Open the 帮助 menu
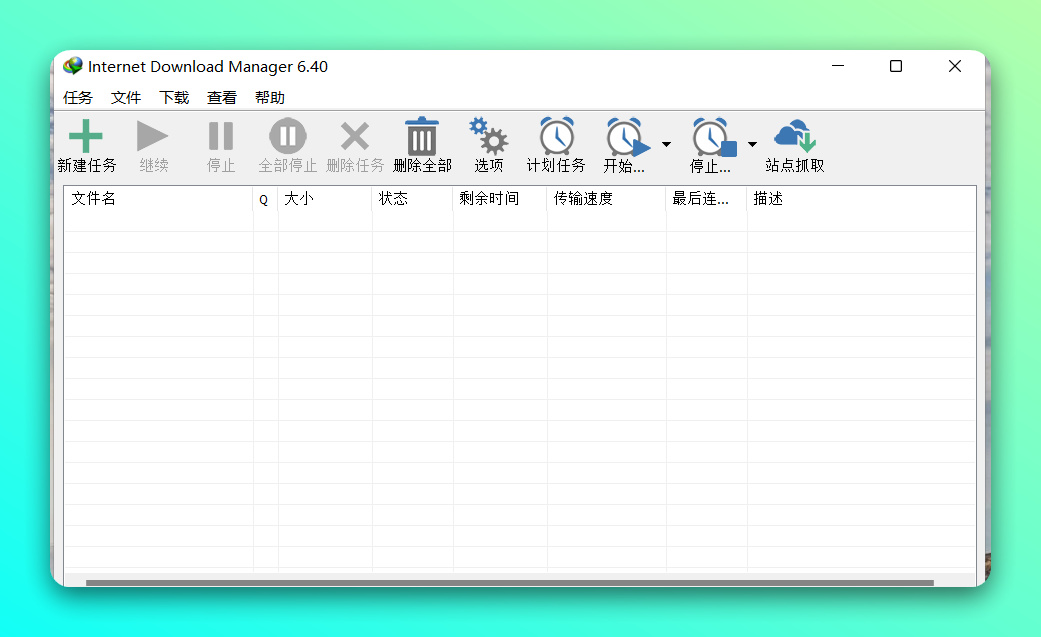 coord(270,98)
